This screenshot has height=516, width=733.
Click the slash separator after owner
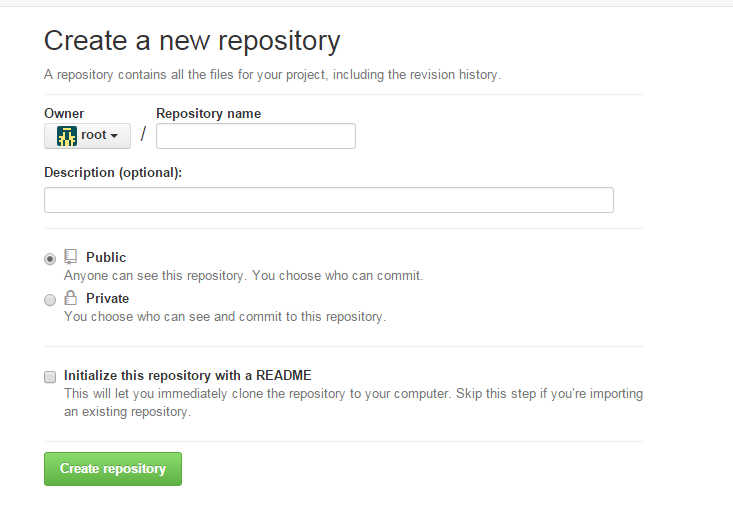(x=143, y=135)
